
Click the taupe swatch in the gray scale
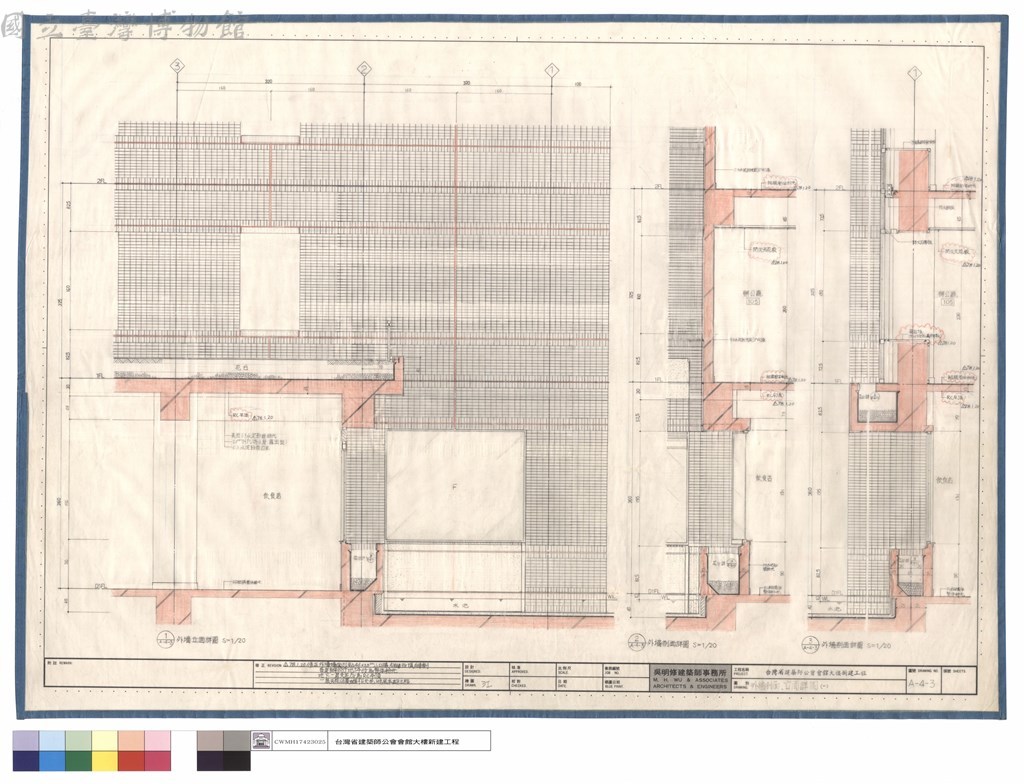[210, 741]
